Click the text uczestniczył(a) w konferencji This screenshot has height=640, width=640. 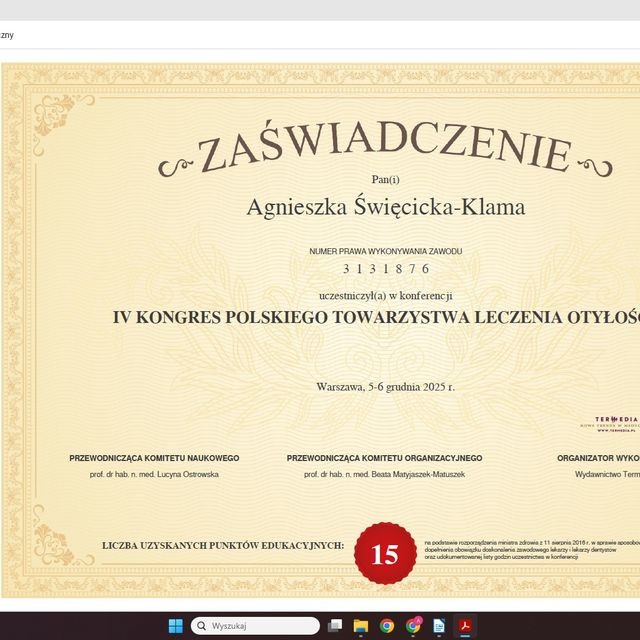(386, 296)
